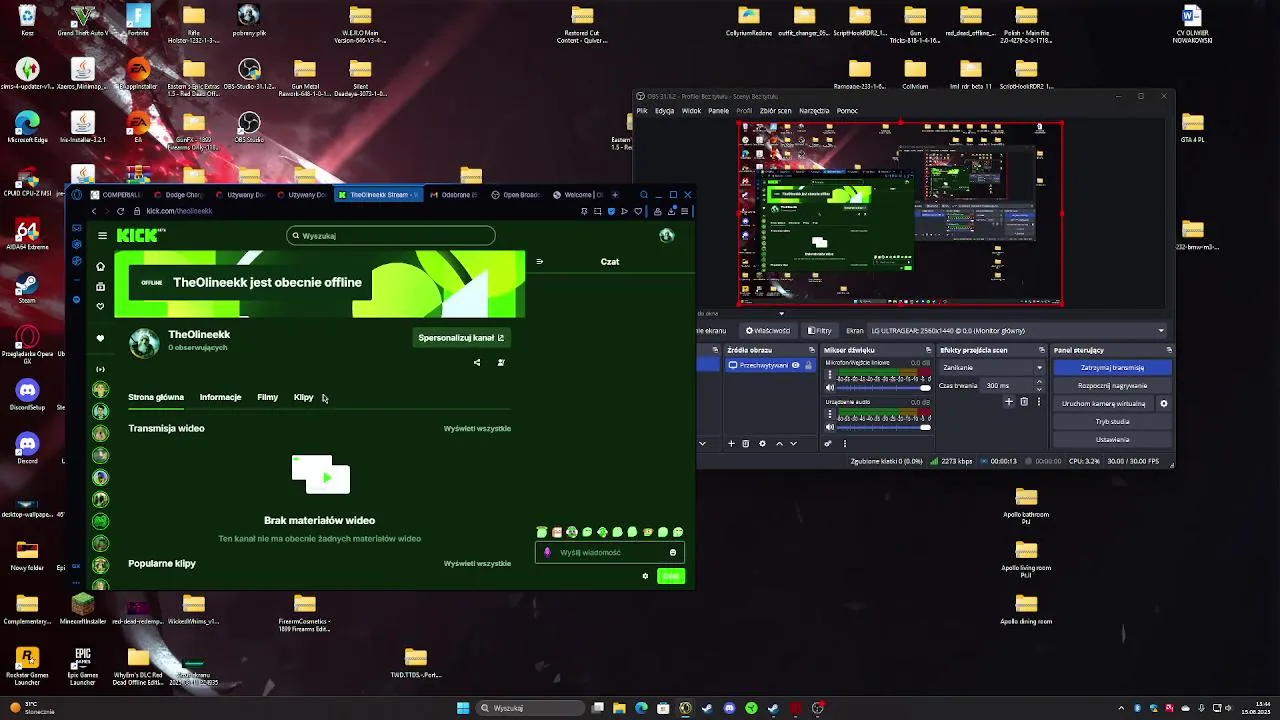Open Narzędzia menu in OBS

click(813, 111)
